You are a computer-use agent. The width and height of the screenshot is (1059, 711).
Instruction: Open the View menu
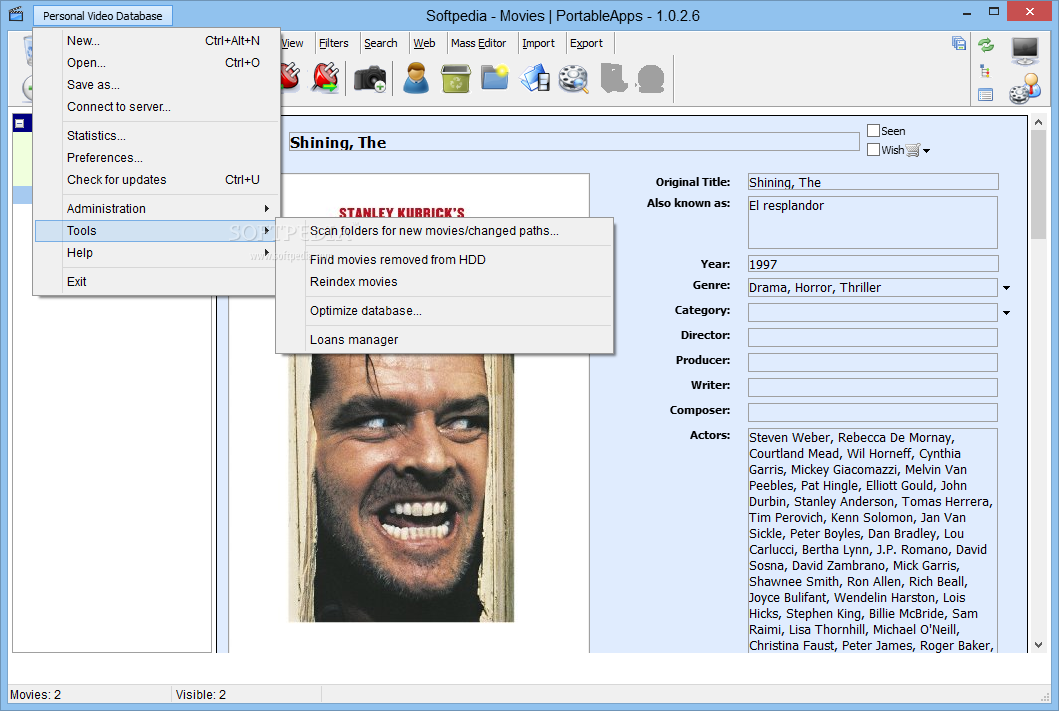click(292, 43)
